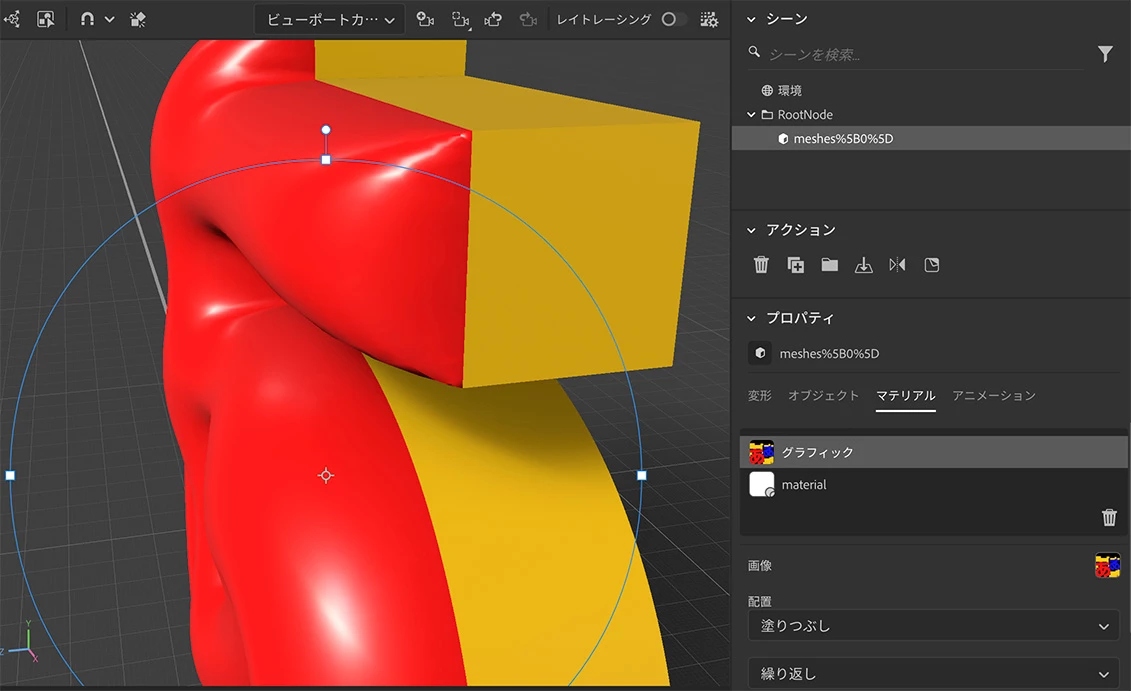Click the 配置 label above dropdown

(760, 601)
